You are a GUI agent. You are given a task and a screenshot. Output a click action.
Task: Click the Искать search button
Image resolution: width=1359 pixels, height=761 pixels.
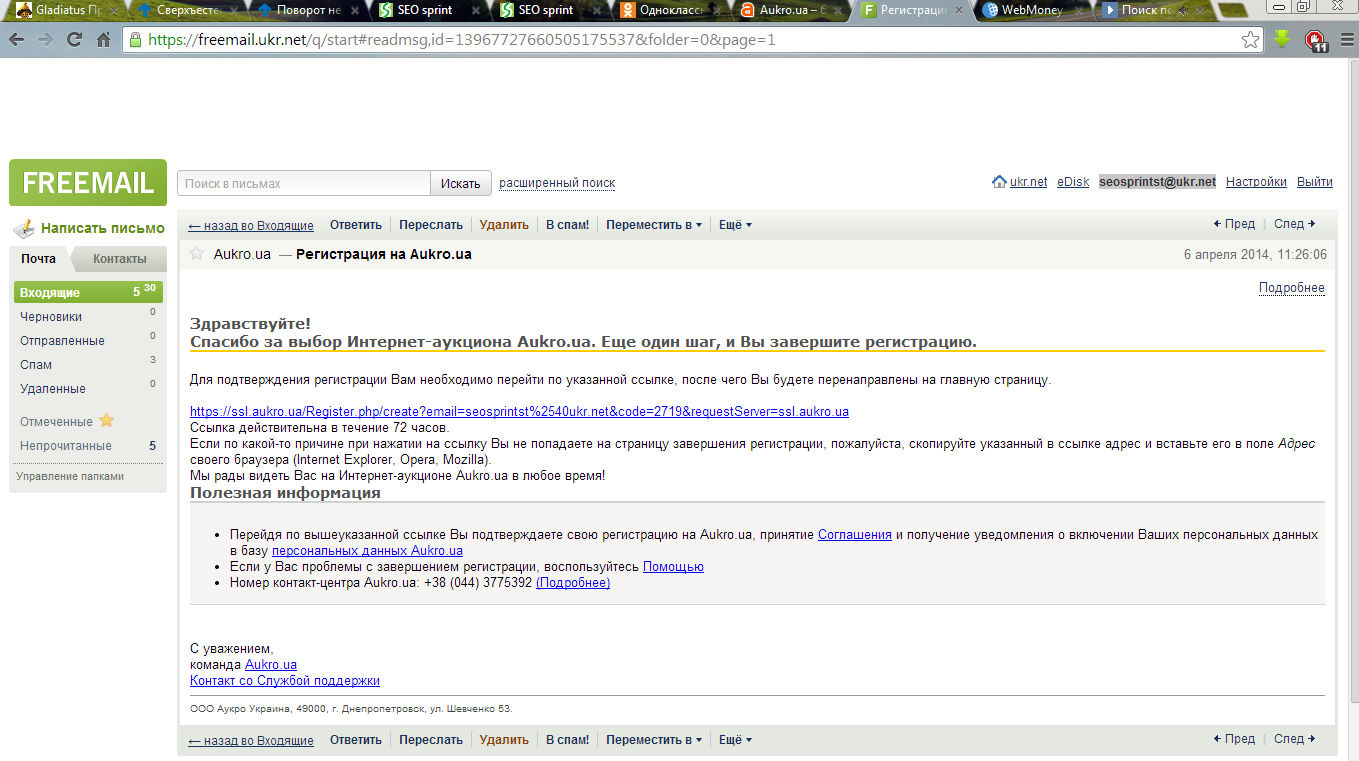coord(461,183)
